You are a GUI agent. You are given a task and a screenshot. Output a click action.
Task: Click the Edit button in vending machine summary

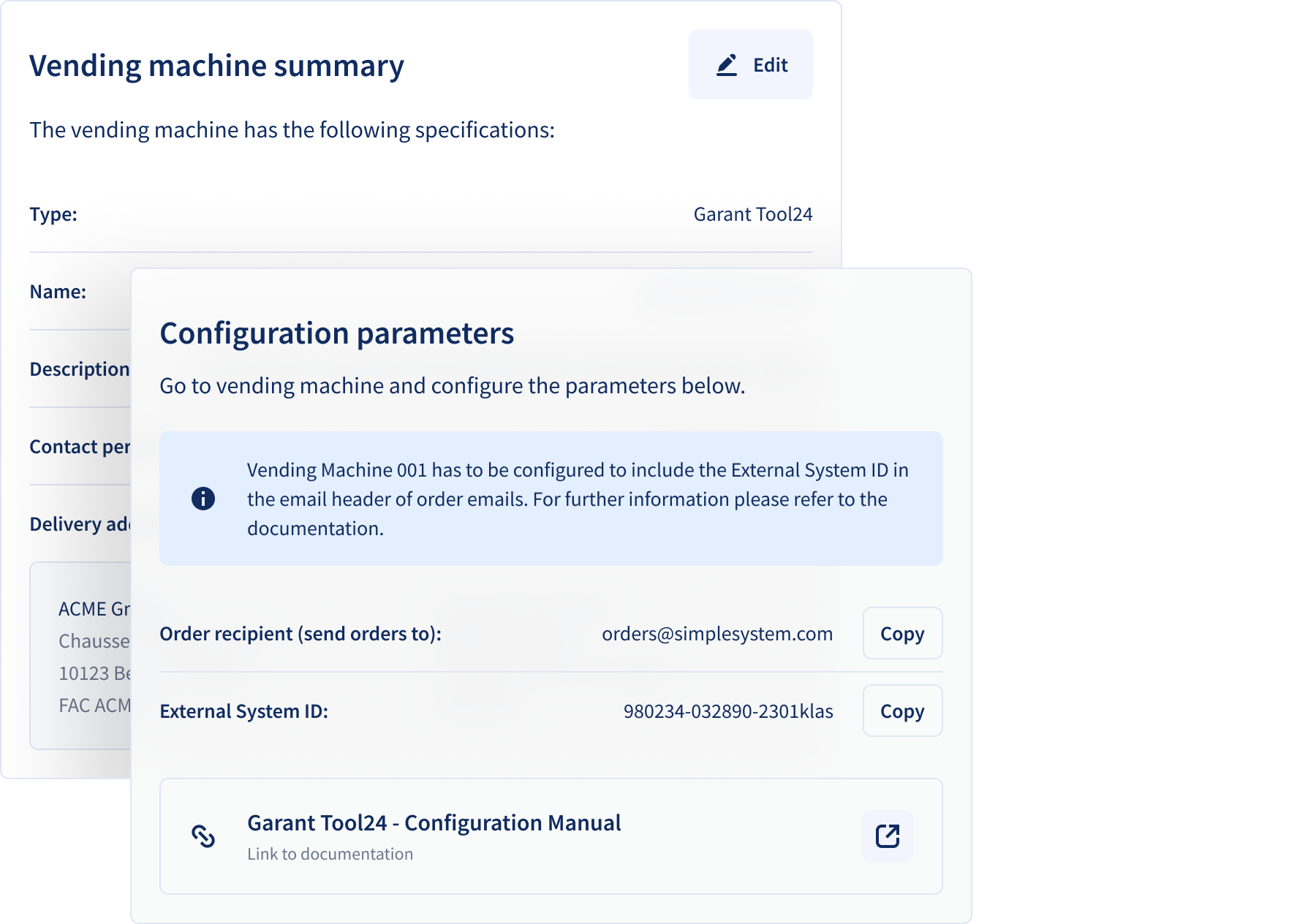[750, 64]
